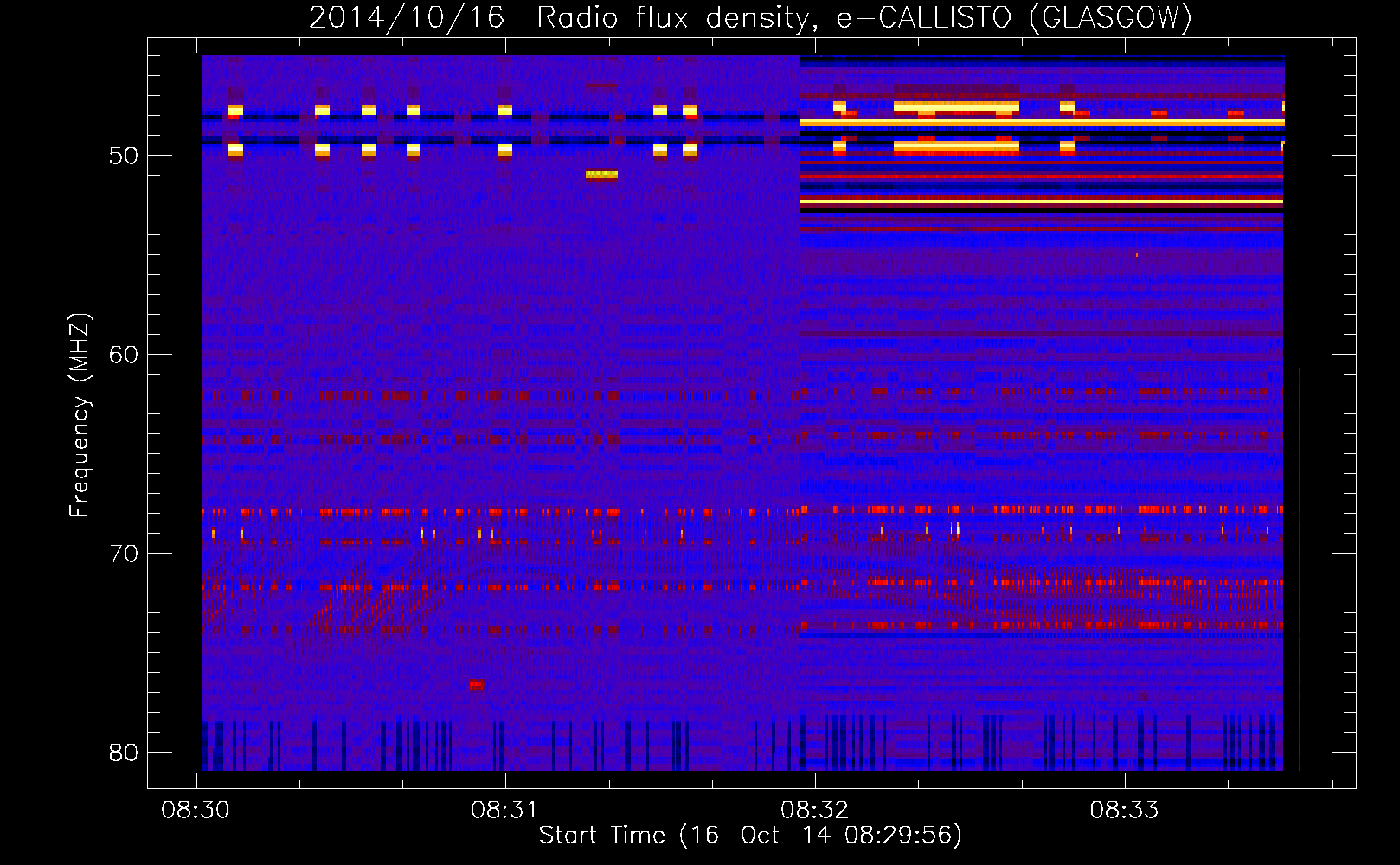The width and height of the screenshot is (1400, 865).
Task: Click the 70 frequency tick label
Action: 124,554
